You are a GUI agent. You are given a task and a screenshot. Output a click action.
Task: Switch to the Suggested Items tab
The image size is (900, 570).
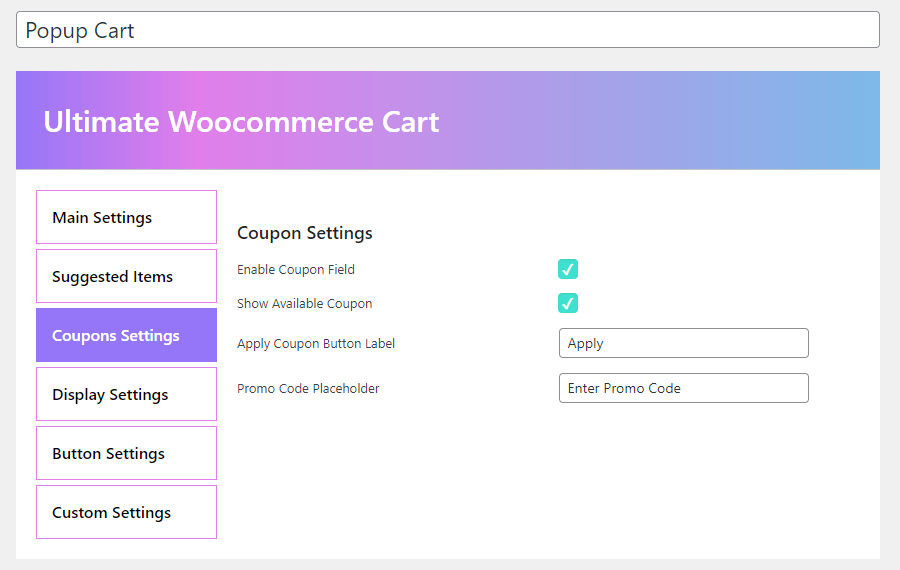tap(126, 276)
